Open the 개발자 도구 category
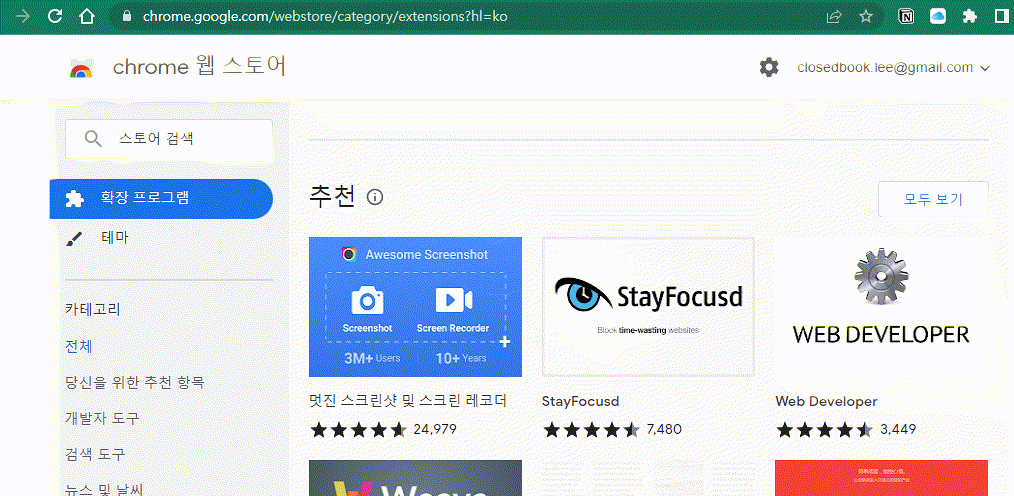 point(102,418)
